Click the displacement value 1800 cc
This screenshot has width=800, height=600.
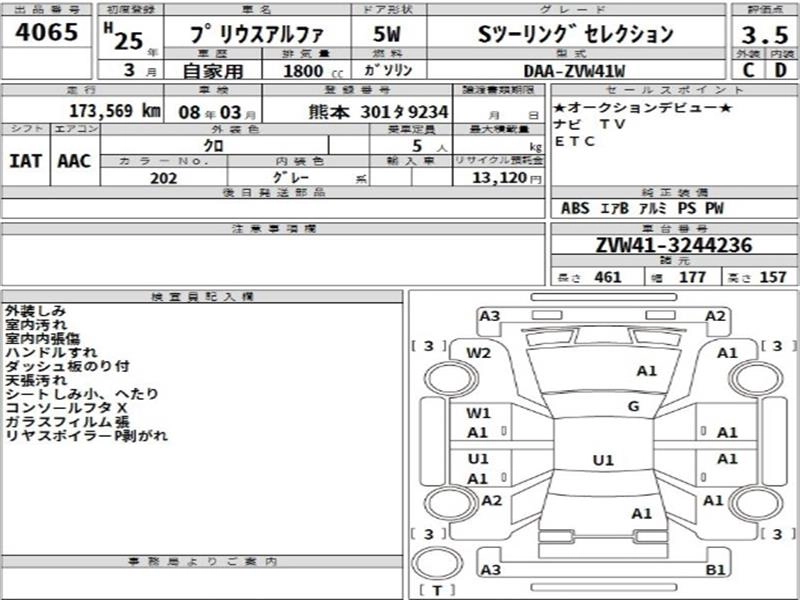(x=313, y=71)
